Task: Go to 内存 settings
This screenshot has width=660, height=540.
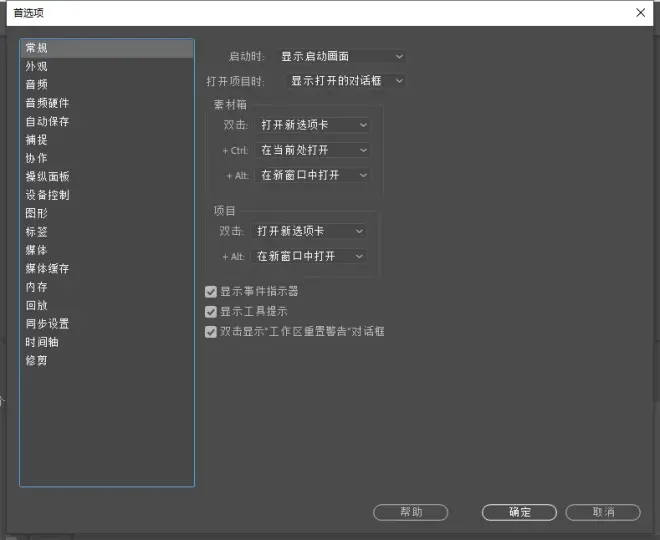Action: 107,287
